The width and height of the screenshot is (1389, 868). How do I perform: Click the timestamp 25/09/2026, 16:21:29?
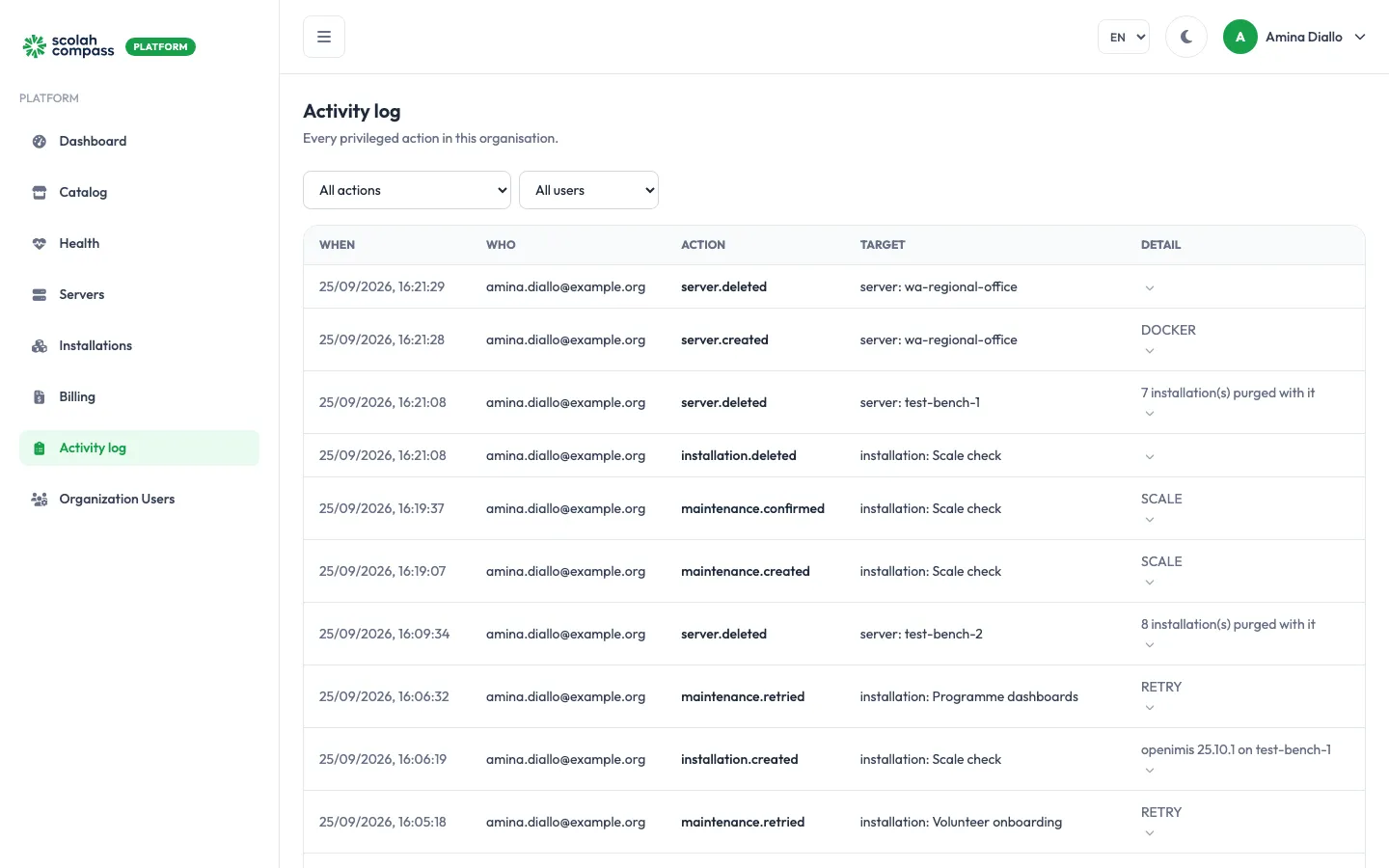point(382,286)
